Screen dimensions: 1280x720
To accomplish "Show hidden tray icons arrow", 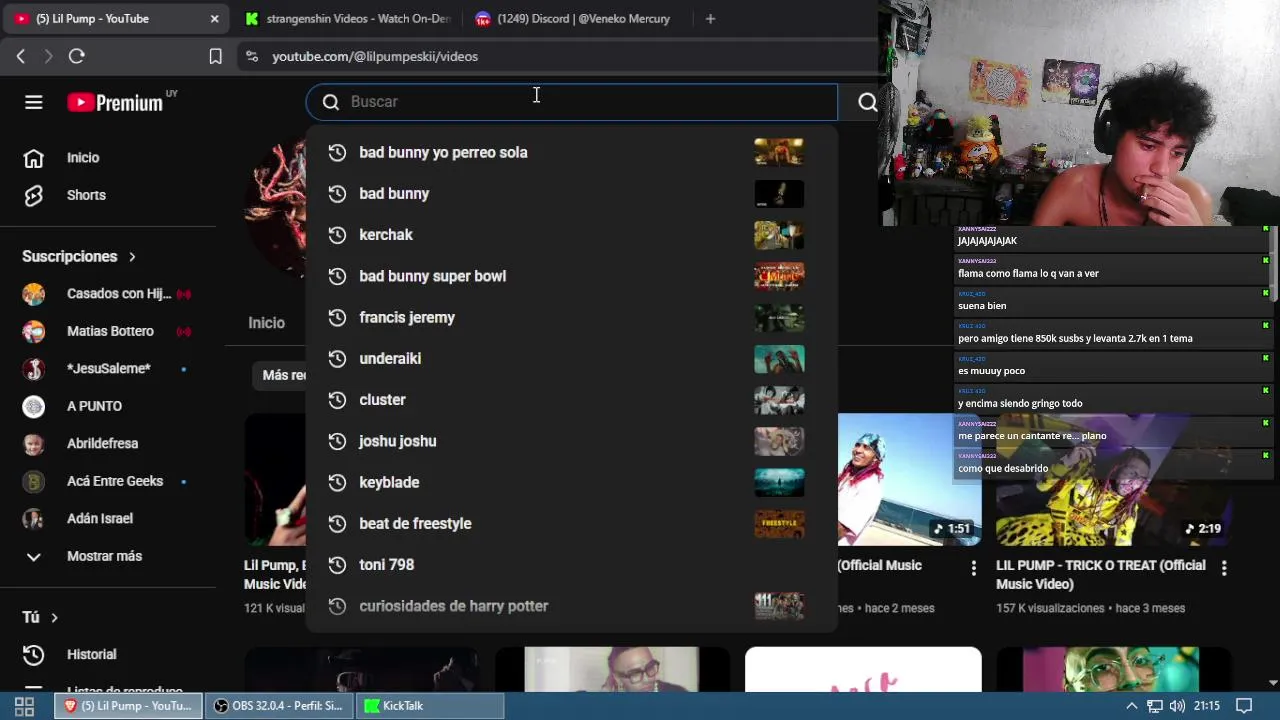I will tap(1132, 706).
